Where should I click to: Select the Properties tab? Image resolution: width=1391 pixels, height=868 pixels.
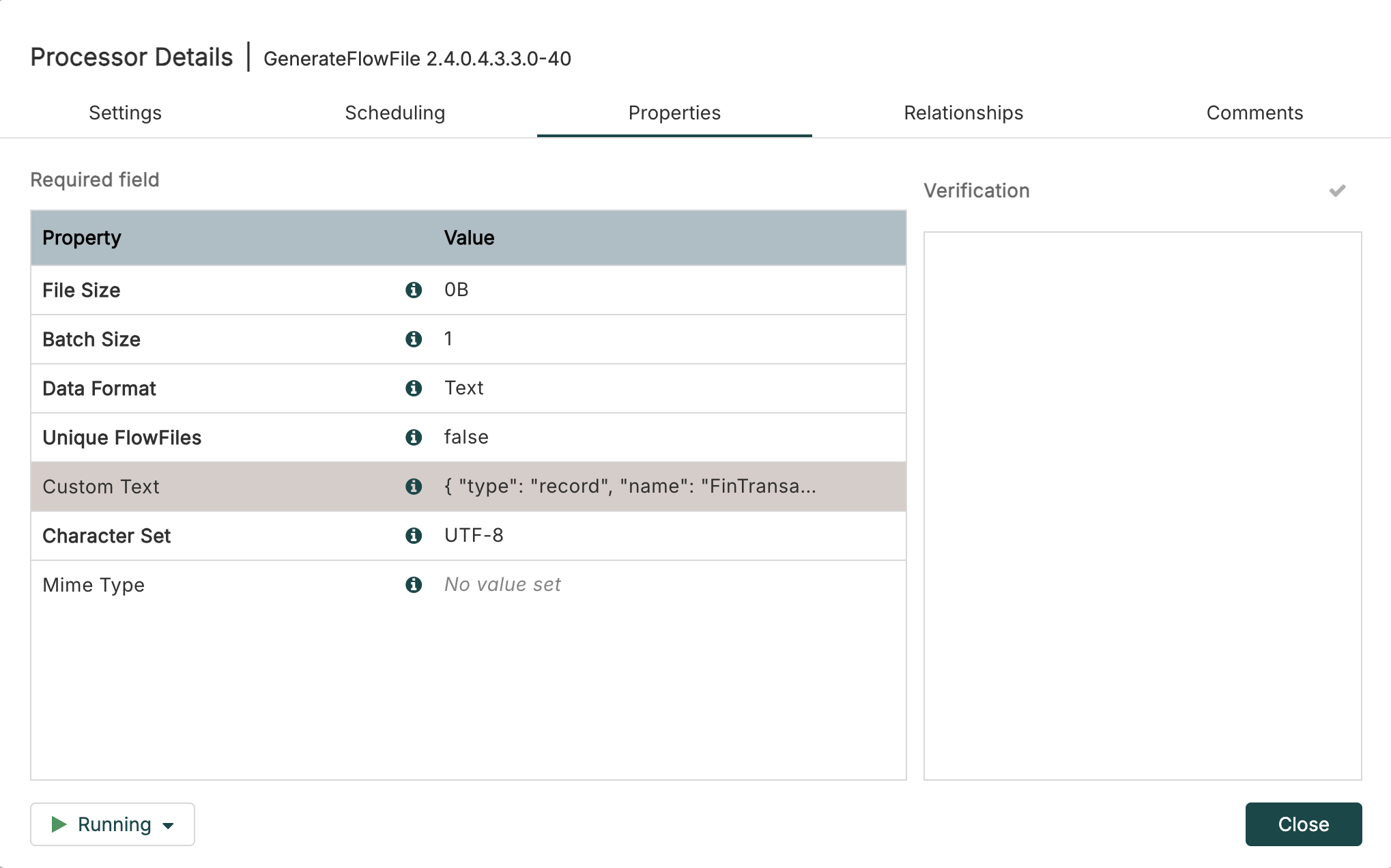pyautogui.click(x=674, y=113)
